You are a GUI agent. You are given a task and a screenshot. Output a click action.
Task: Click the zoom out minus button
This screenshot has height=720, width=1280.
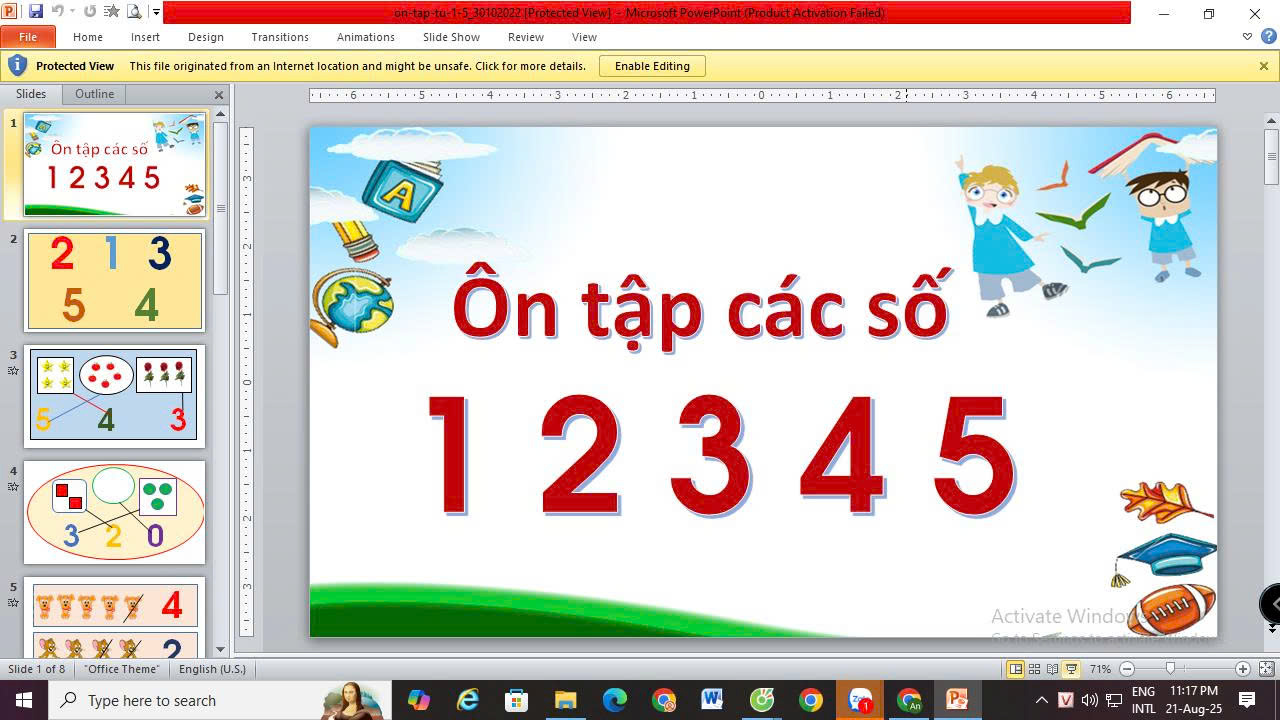tap(1127, 669)
